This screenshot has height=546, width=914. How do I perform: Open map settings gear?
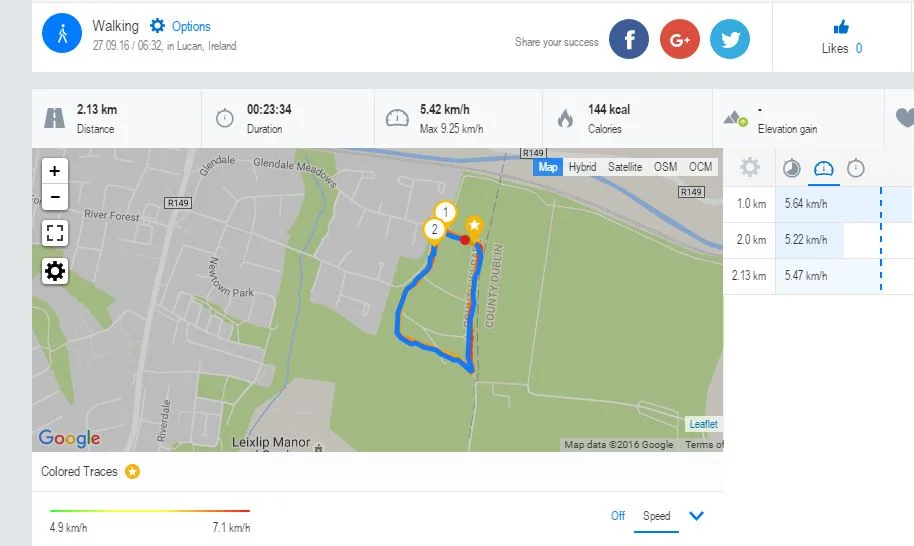(x=55, y=270)
